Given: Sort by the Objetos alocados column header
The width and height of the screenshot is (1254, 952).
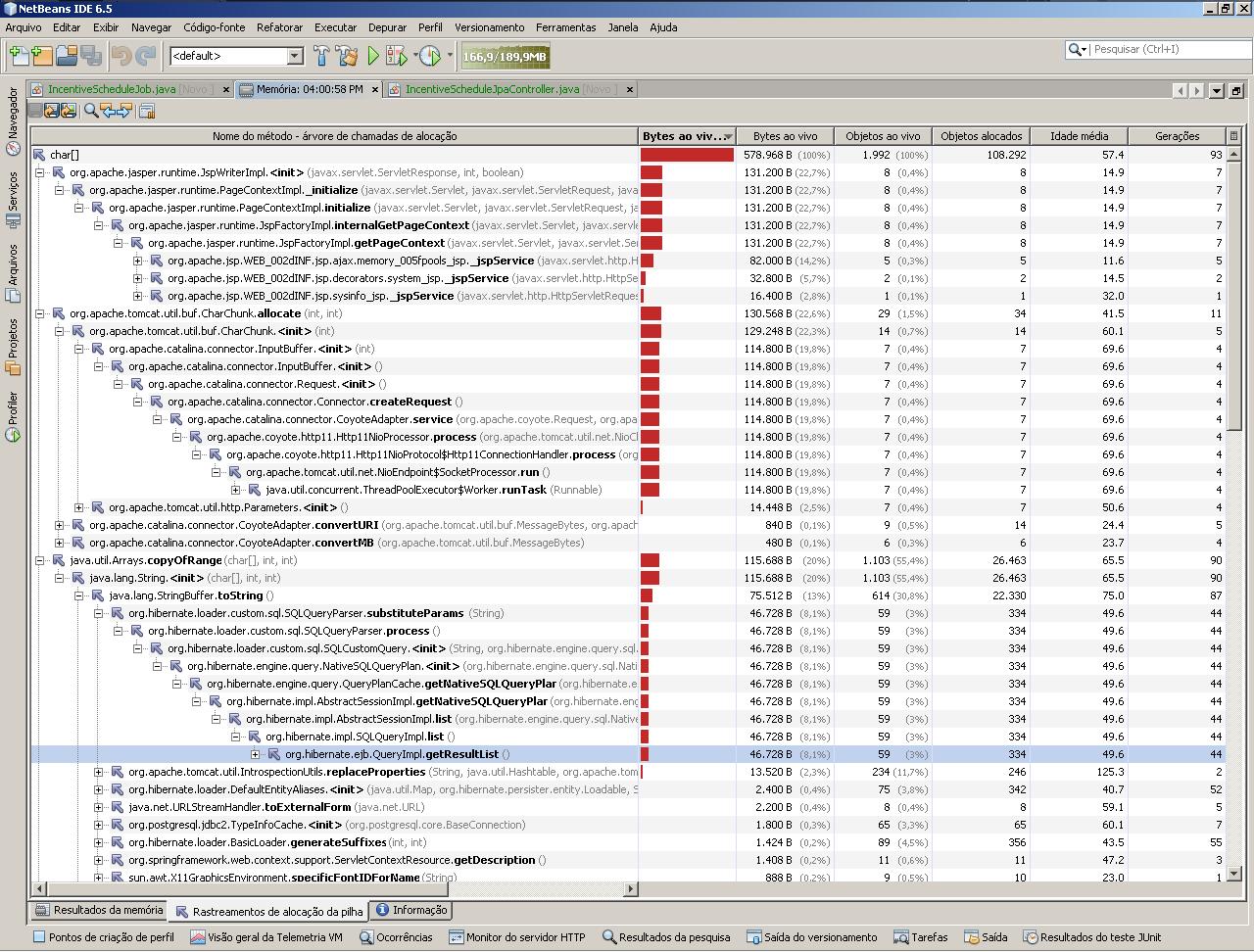Looking at the screenshot, I should 981,136.
